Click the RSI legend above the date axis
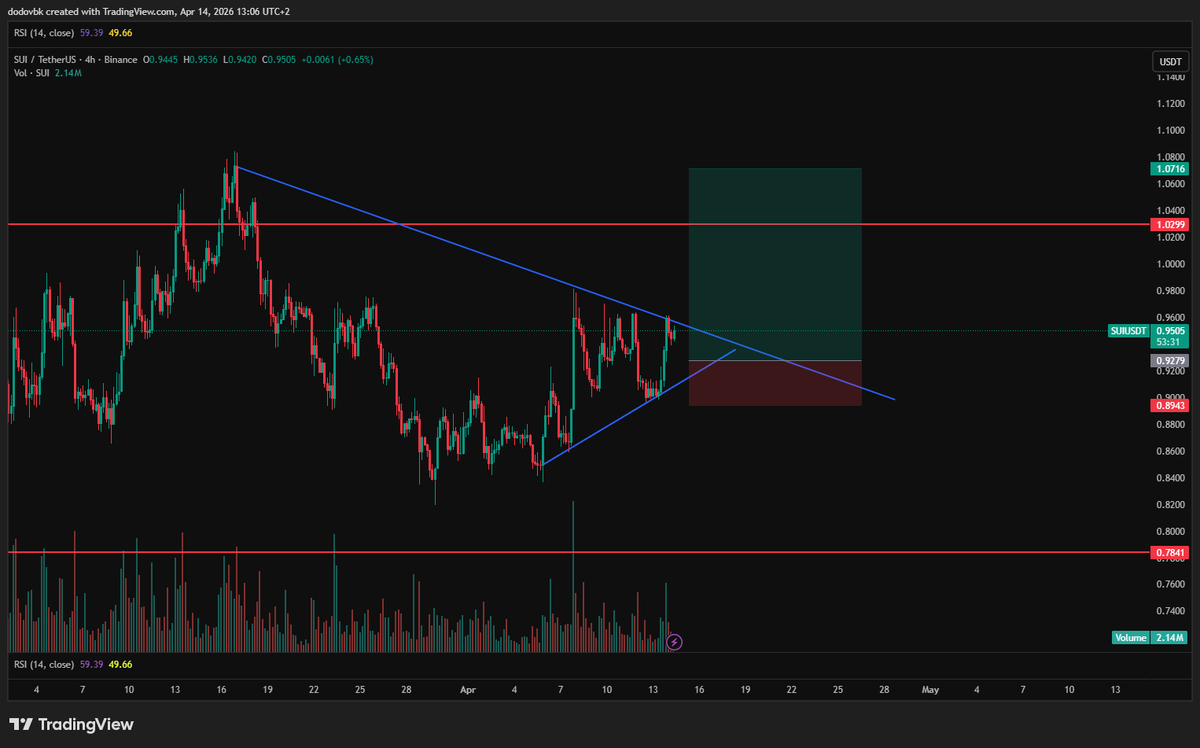 72,664
